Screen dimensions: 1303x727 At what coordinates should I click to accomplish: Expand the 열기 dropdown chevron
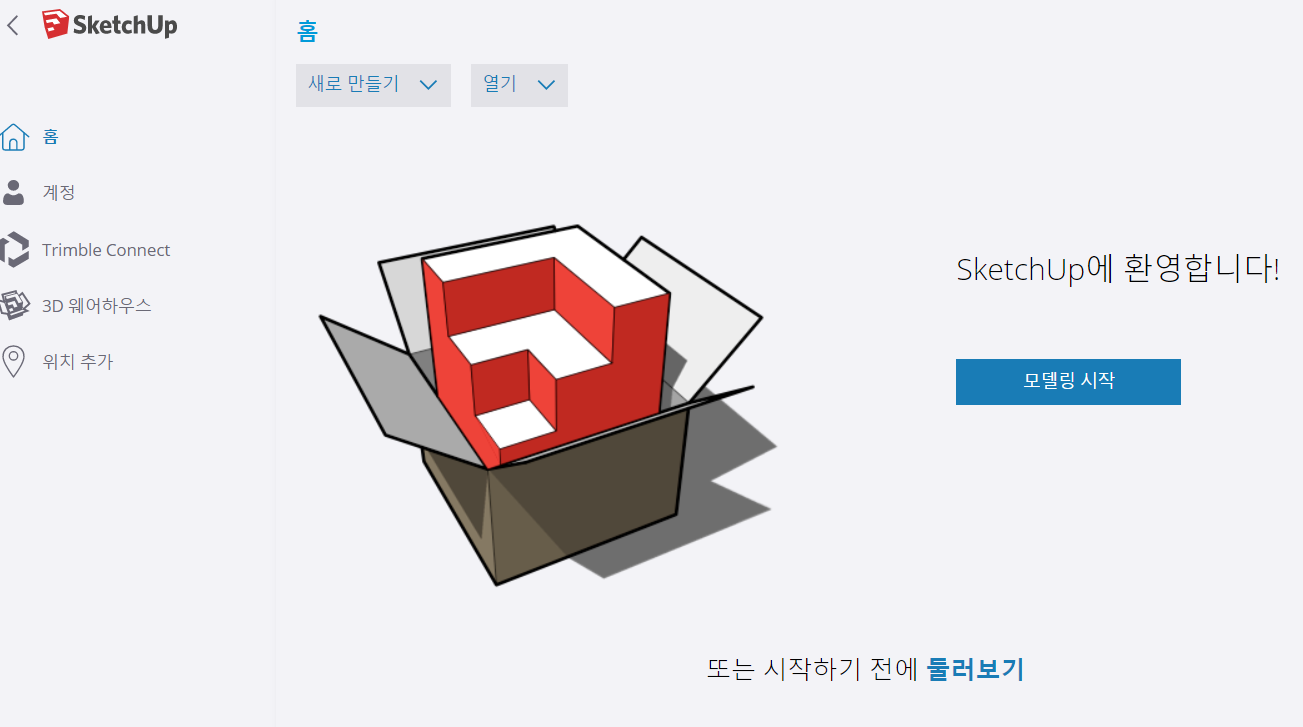point(546,85)
